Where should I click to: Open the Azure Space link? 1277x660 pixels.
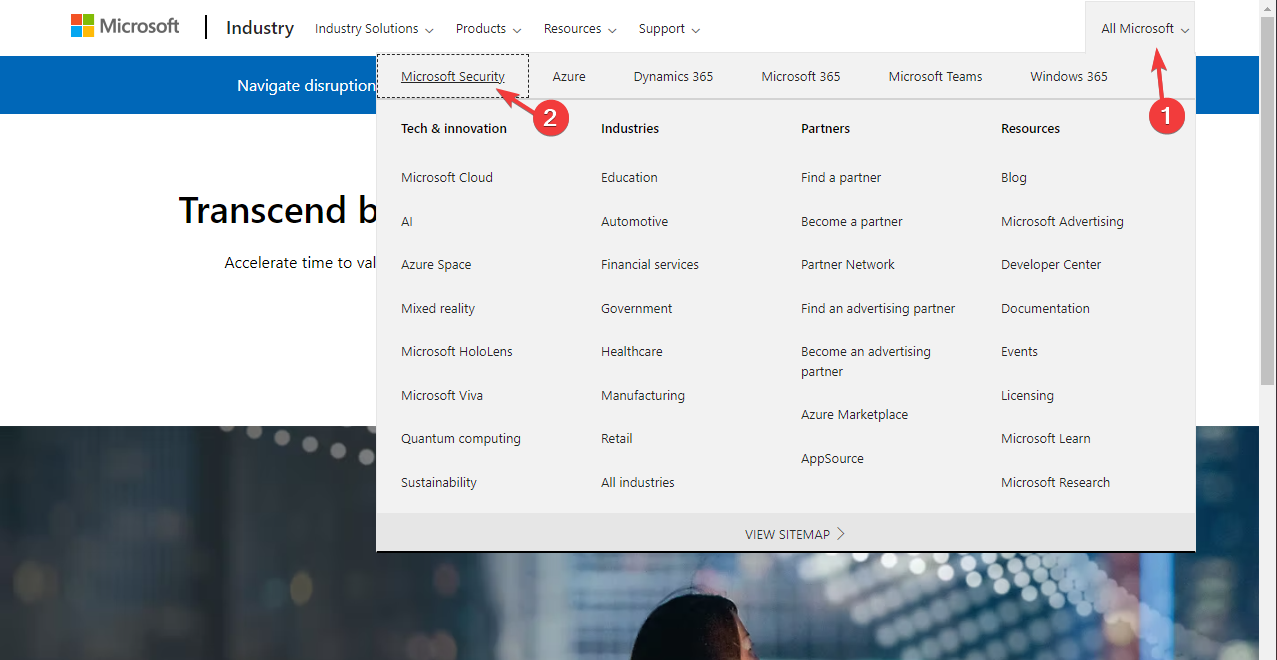tap(436, 265)
